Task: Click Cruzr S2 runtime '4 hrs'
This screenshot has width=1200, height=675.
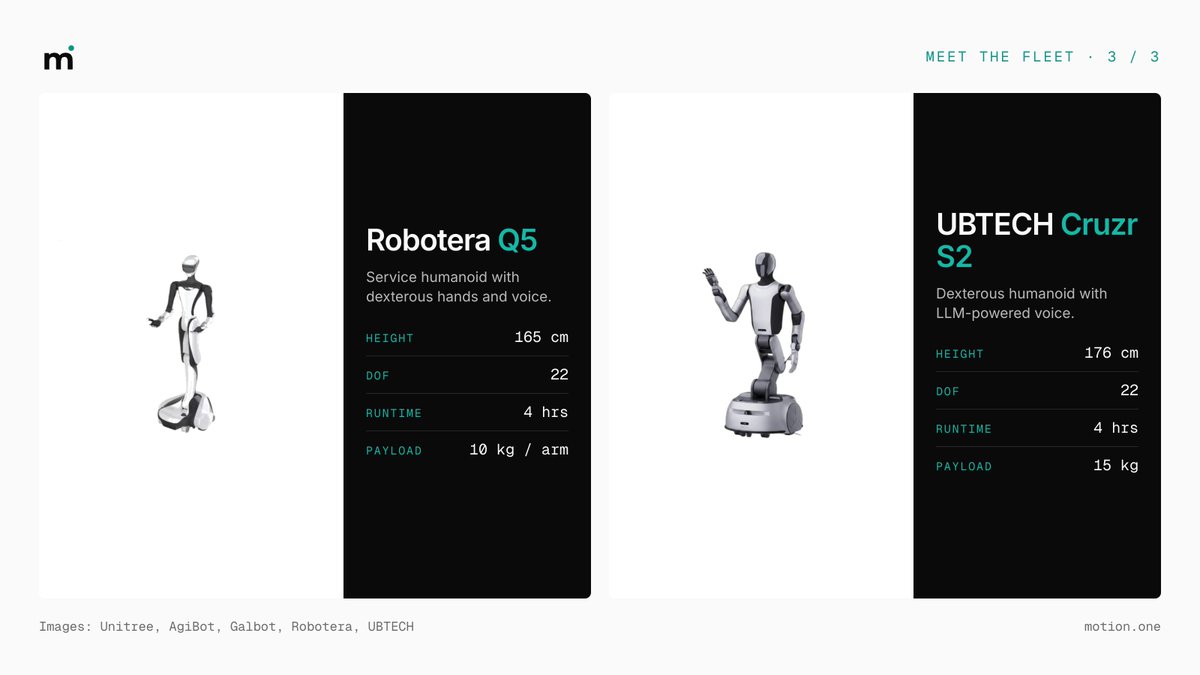Action: [x=1116, y=428]
